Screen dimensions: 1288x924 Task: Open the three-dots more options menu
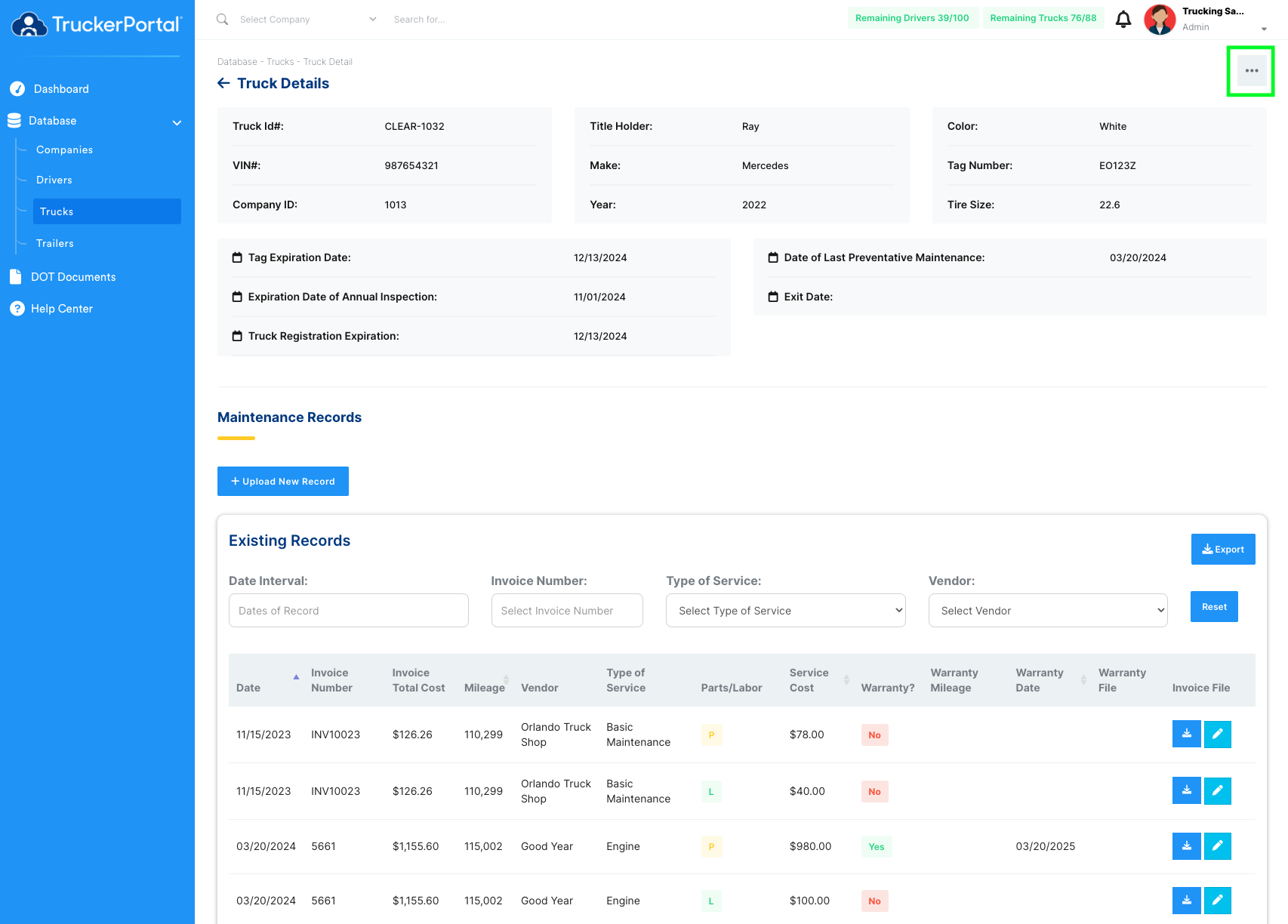(1251, 71)
